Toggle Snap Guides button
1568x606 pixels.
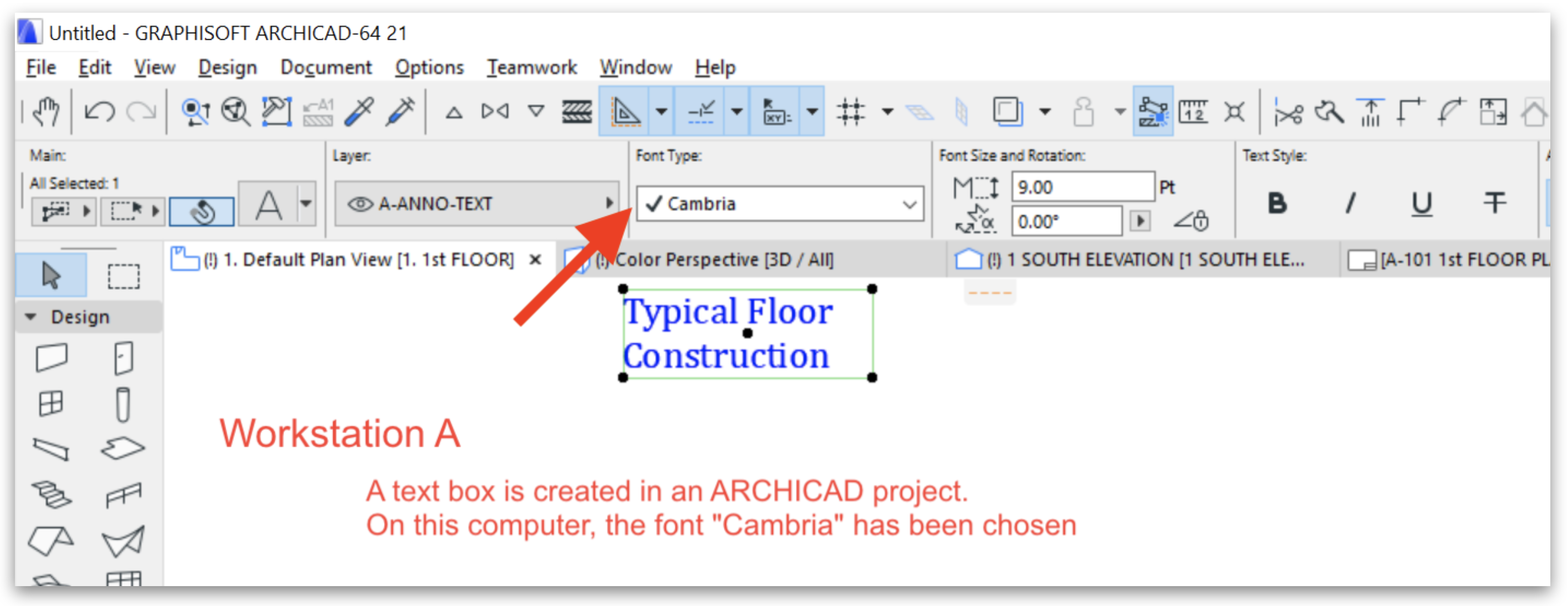coord(701,111)
